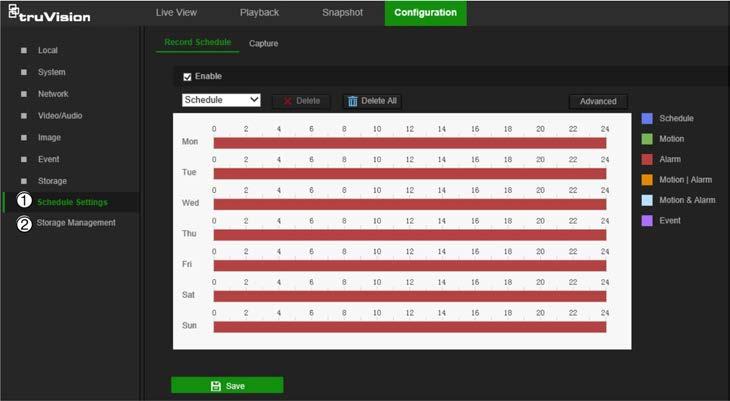The width and height of the screenshot is (730, 401).
Task: Open the Network settings in sidebar
Action: click(x=53, y=94)
